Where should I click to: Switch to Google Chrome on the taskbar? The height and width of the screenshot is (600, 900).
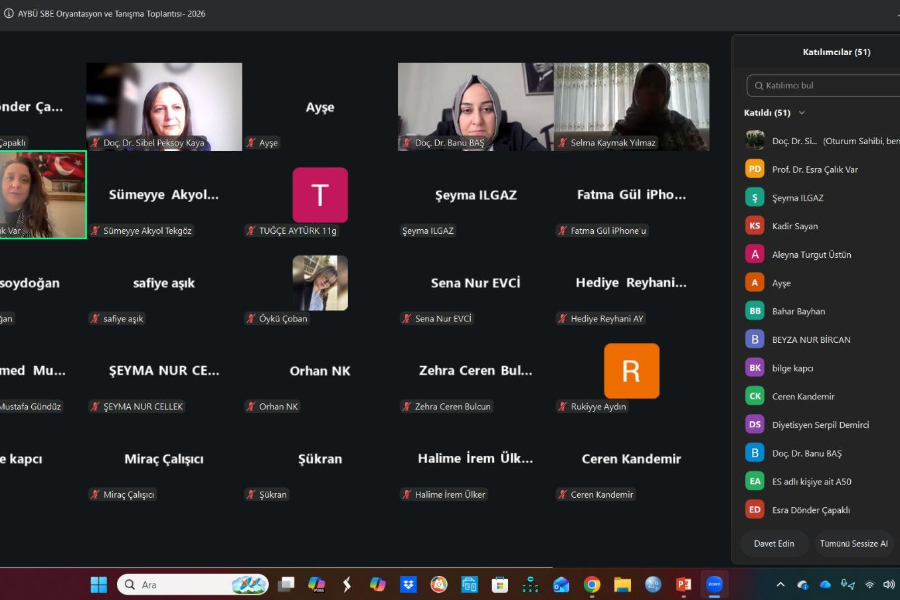(592, 584)
